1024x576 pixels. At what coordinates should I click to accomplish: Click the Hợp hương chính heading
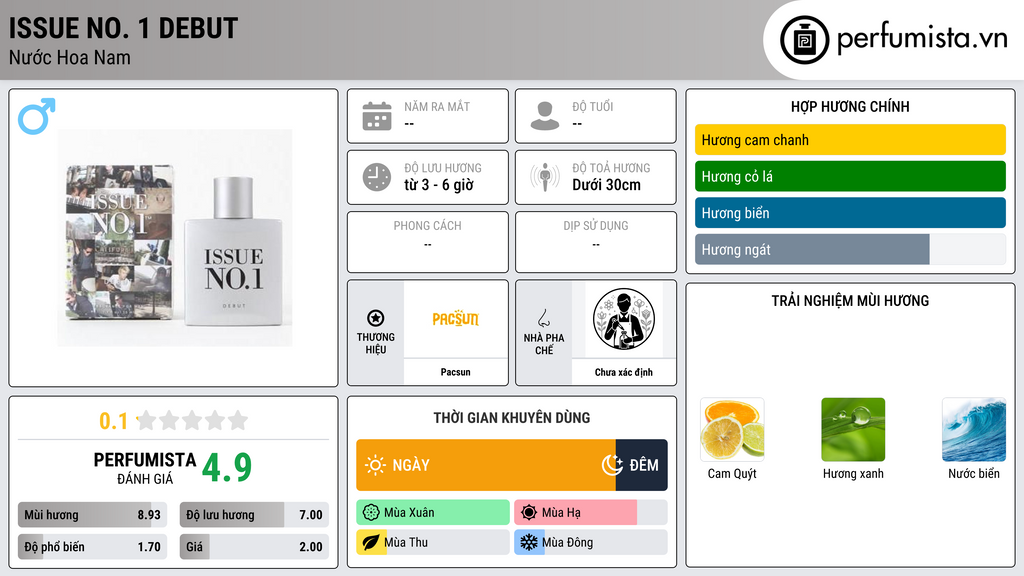click(850, 106)
